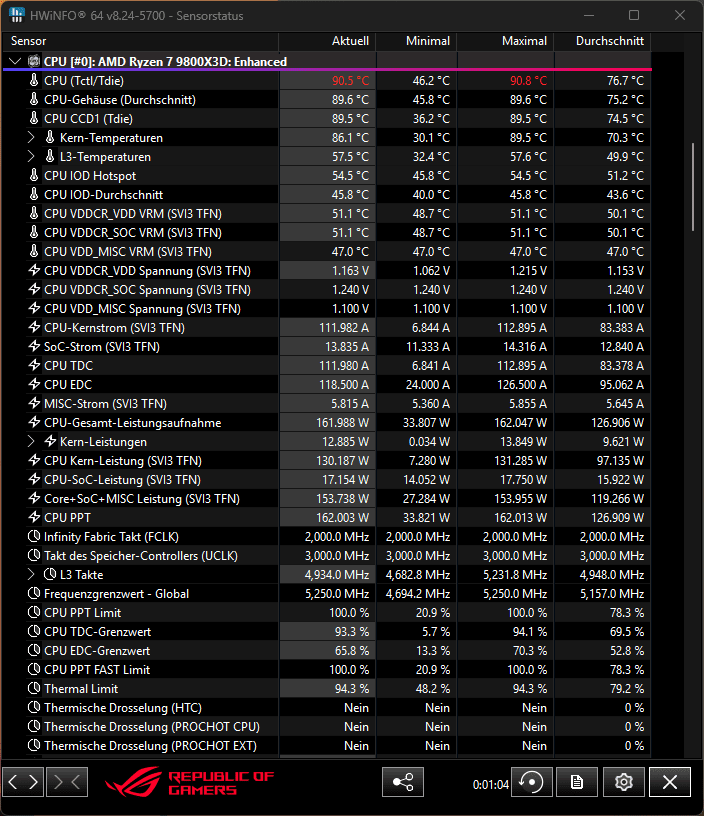Select the CPU VDD_MISC Spannung row

point(327,309)
